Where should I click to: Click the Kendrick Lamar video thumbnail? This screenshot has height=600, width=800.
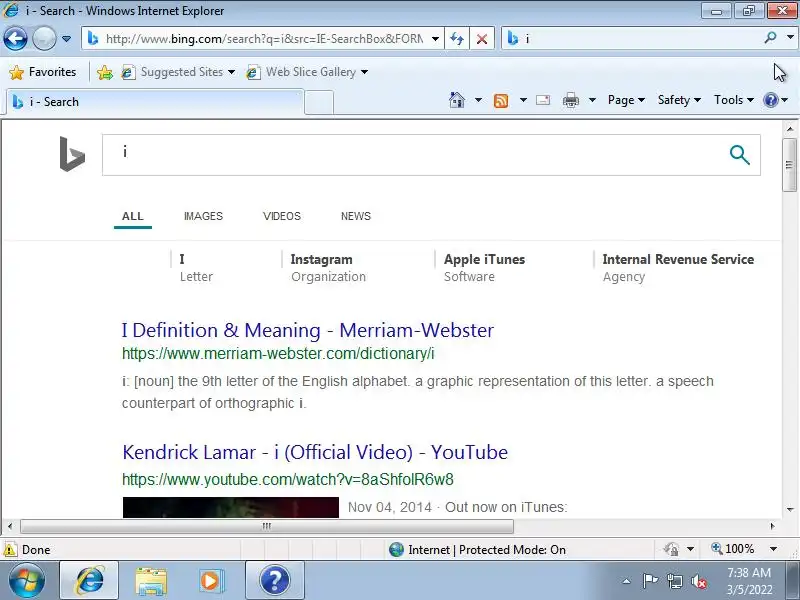231,508
